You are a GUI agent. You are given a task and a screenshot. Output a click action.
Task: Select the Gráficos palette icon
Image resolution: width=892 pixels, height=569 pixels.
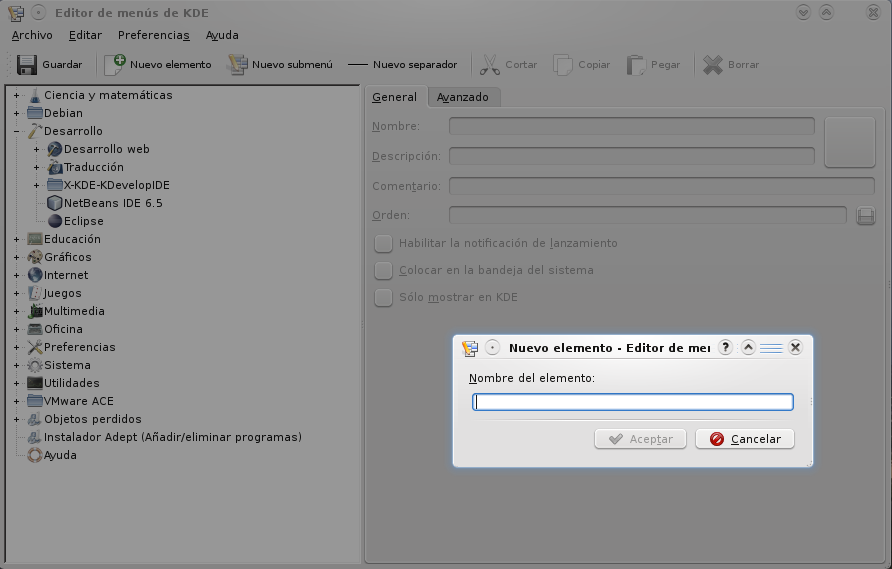[35, 257]
